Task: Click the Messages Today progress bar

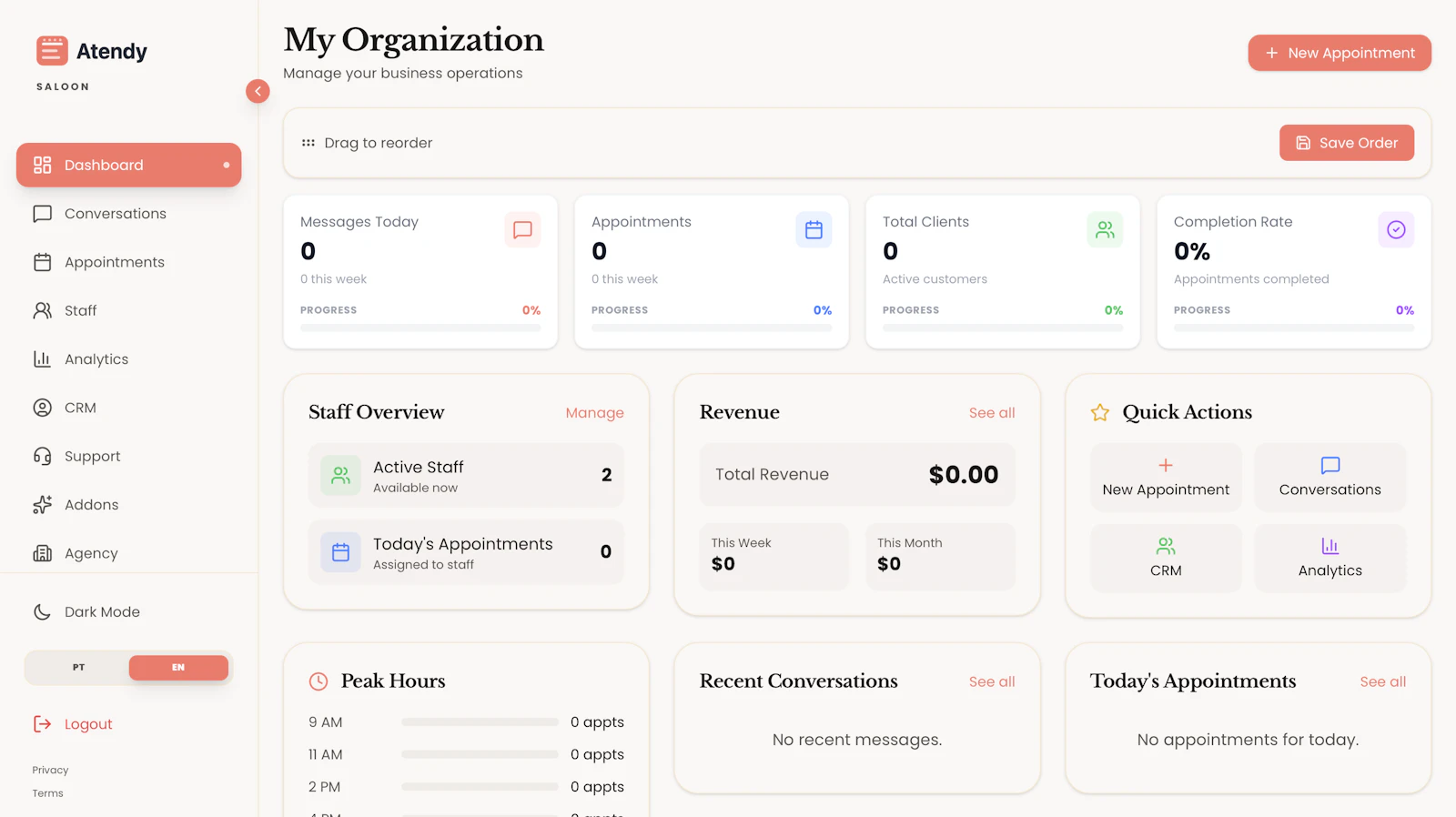Action: coord(420,328)
